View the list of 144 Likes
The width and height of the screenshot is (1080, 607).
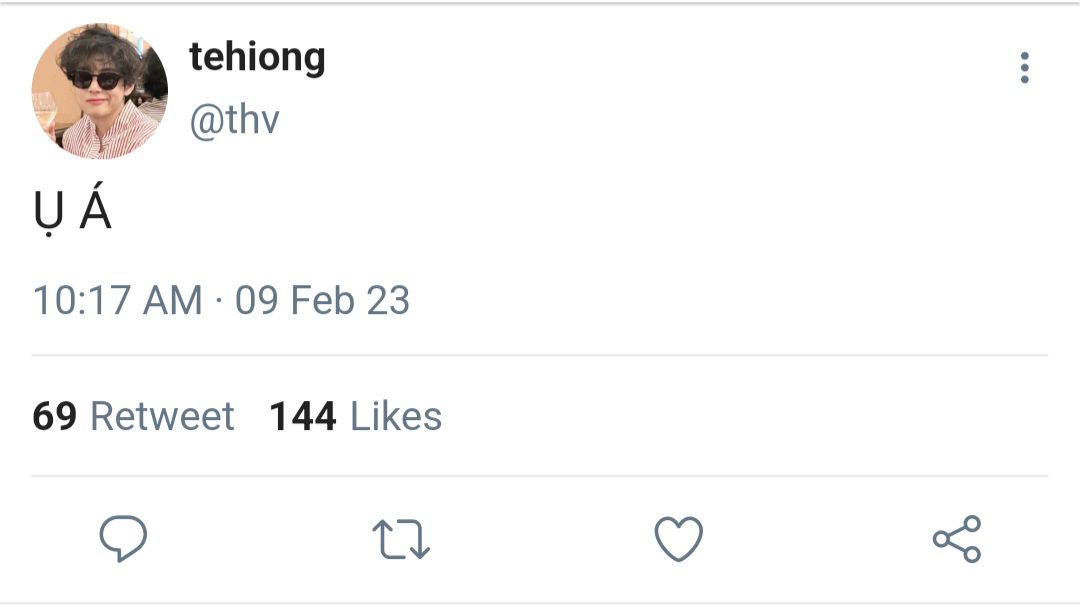pos(355,416)
